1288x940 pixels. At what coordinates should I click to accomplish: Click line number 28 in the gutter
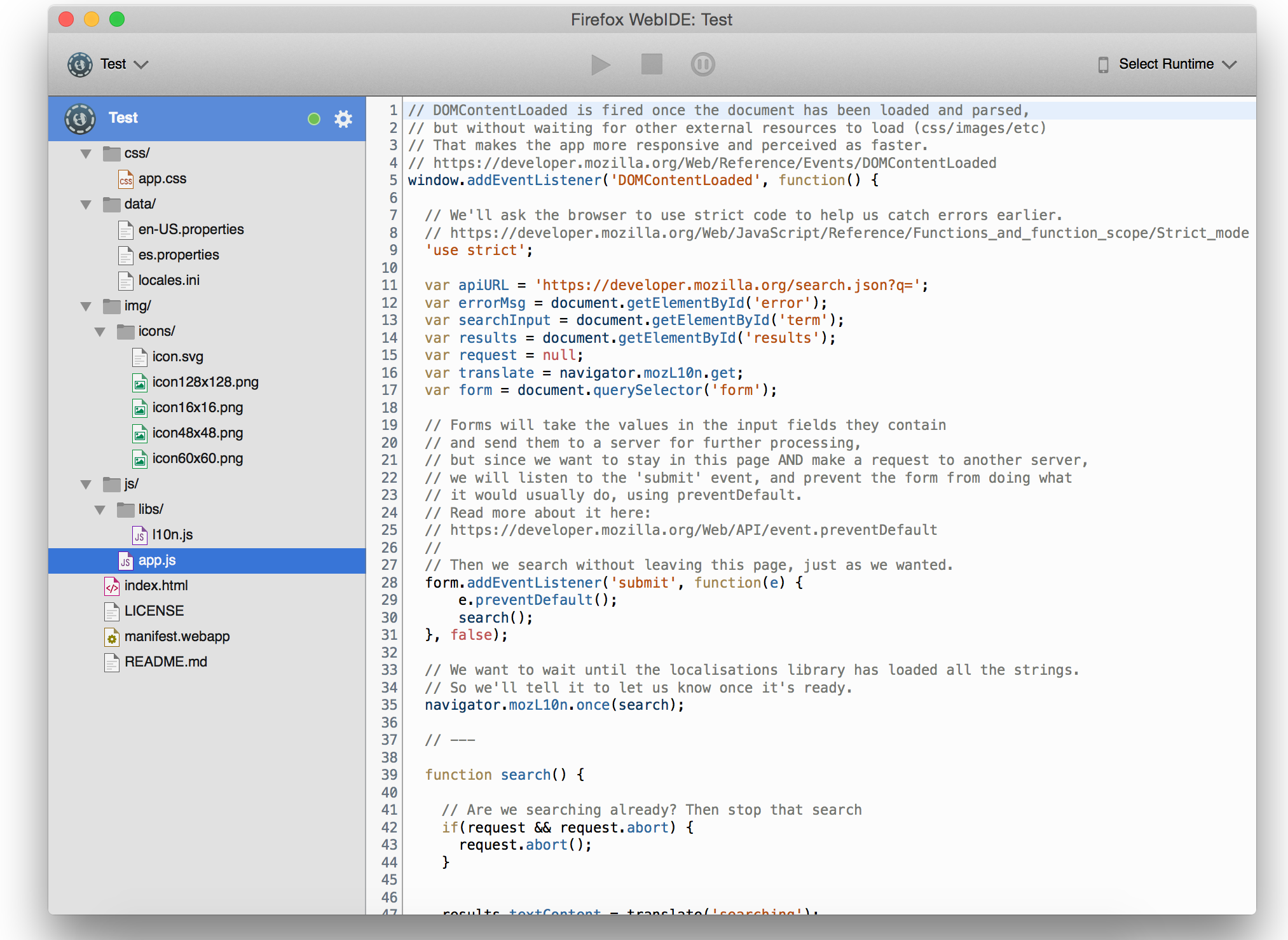click(389, 583)
